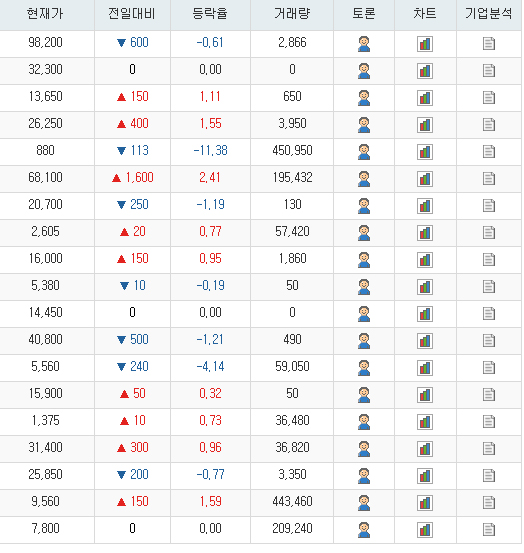
Task: Open company analysis icon for 14,450 row
Action: pyautogui.click(x=488, y=314)
